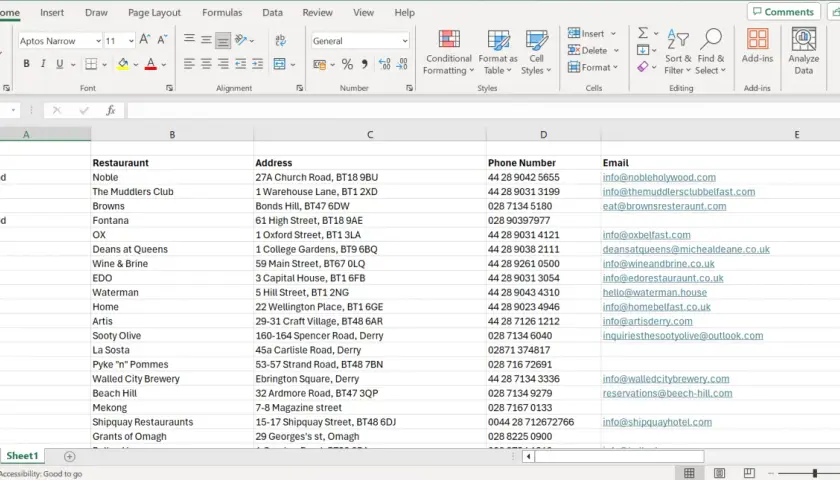Switch to the Data tab
The image size is (840, 480).
coord(272,12)
